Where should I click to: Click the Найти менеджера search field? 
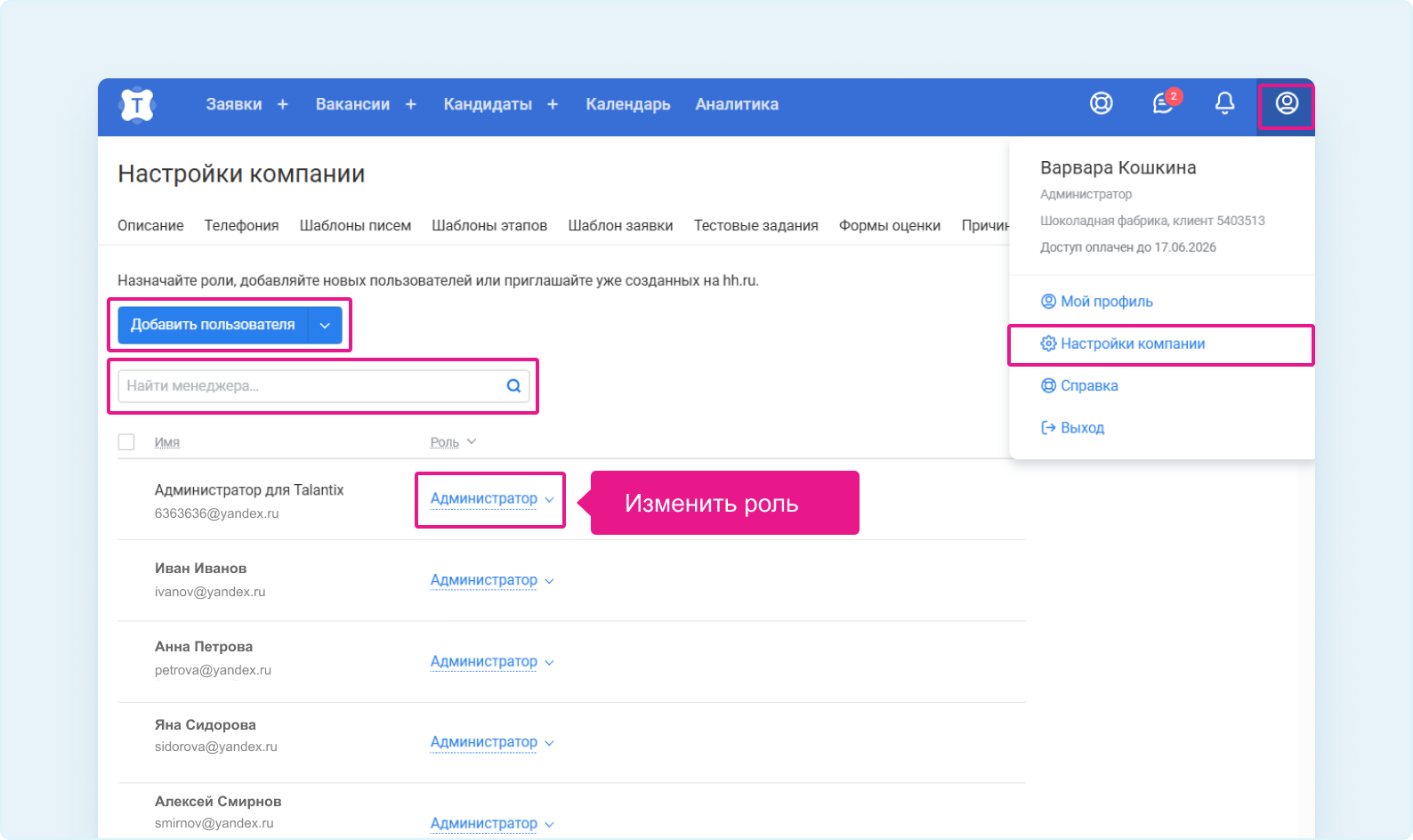tap(311, 386)
